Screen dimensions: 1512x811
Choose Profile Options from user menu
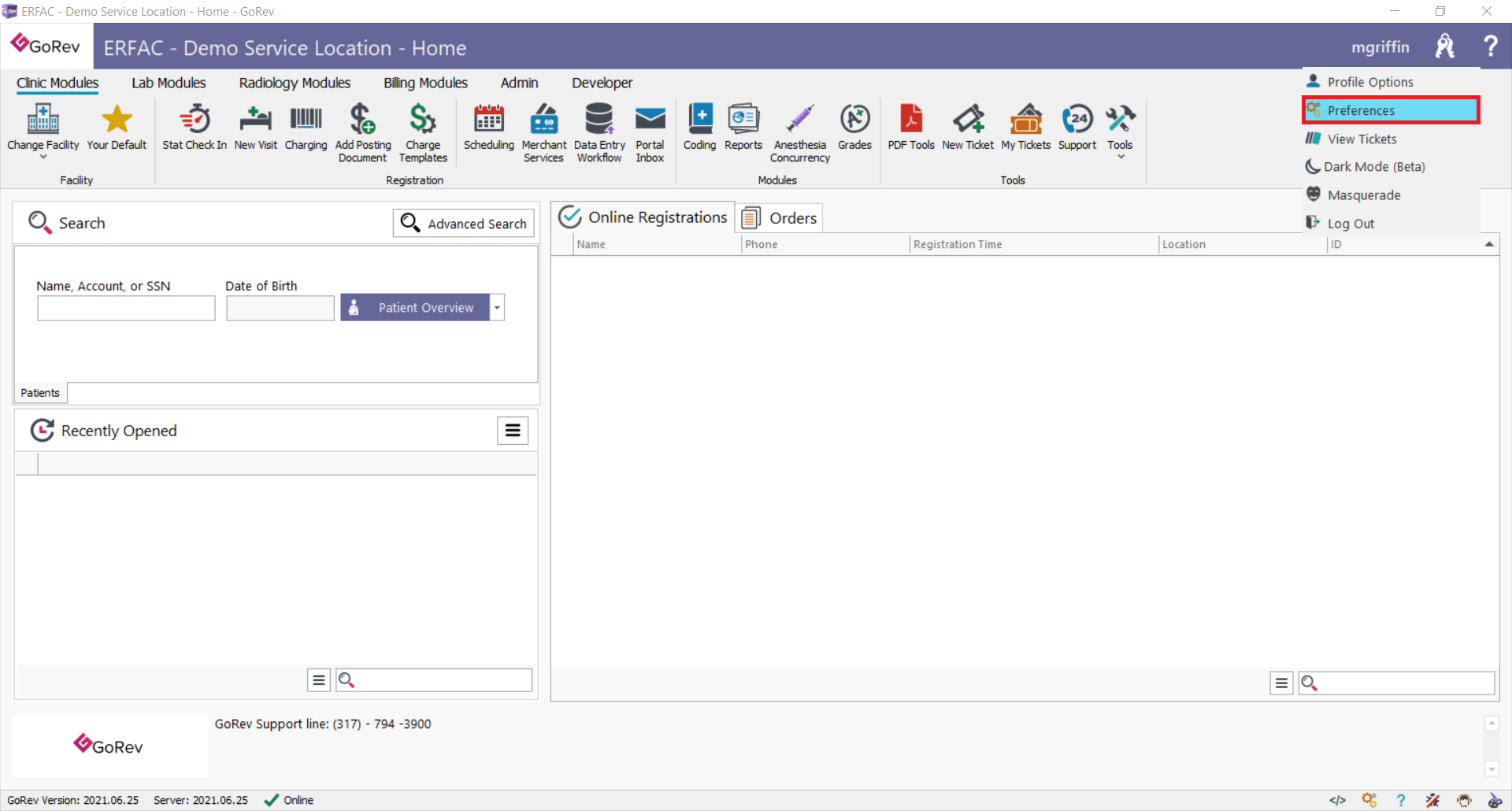1391,82
